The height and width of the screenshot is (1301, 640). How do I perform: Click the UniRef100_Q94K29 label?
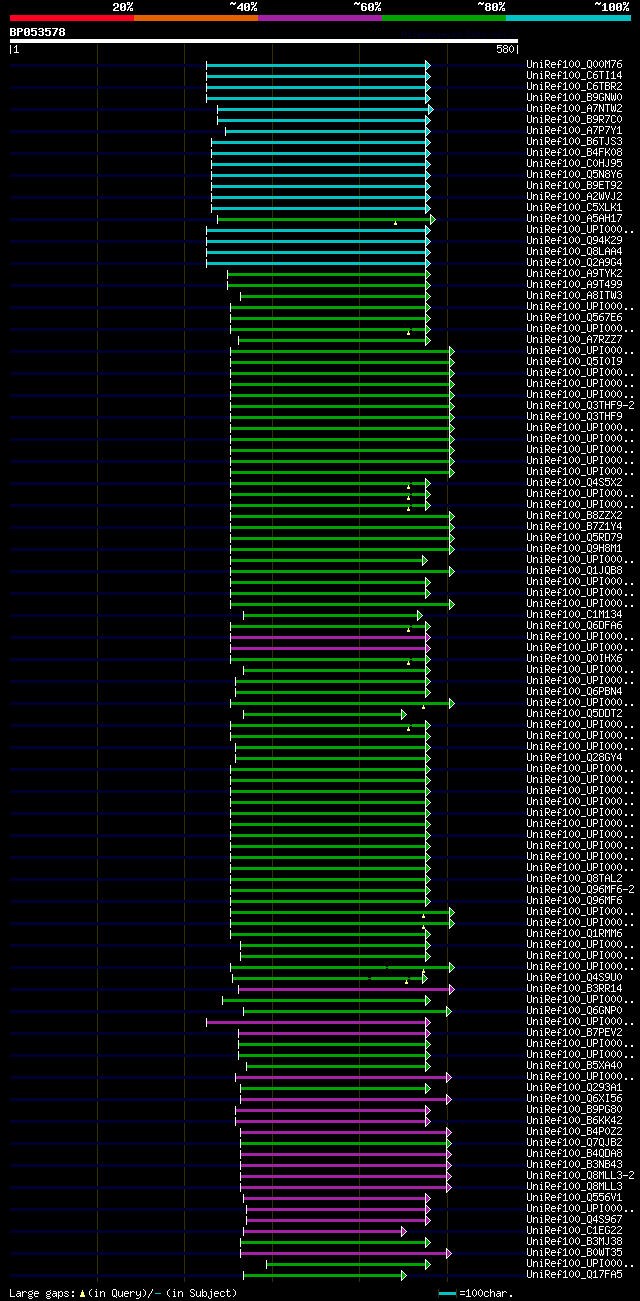pyautogui.click(x=574, y=241)
